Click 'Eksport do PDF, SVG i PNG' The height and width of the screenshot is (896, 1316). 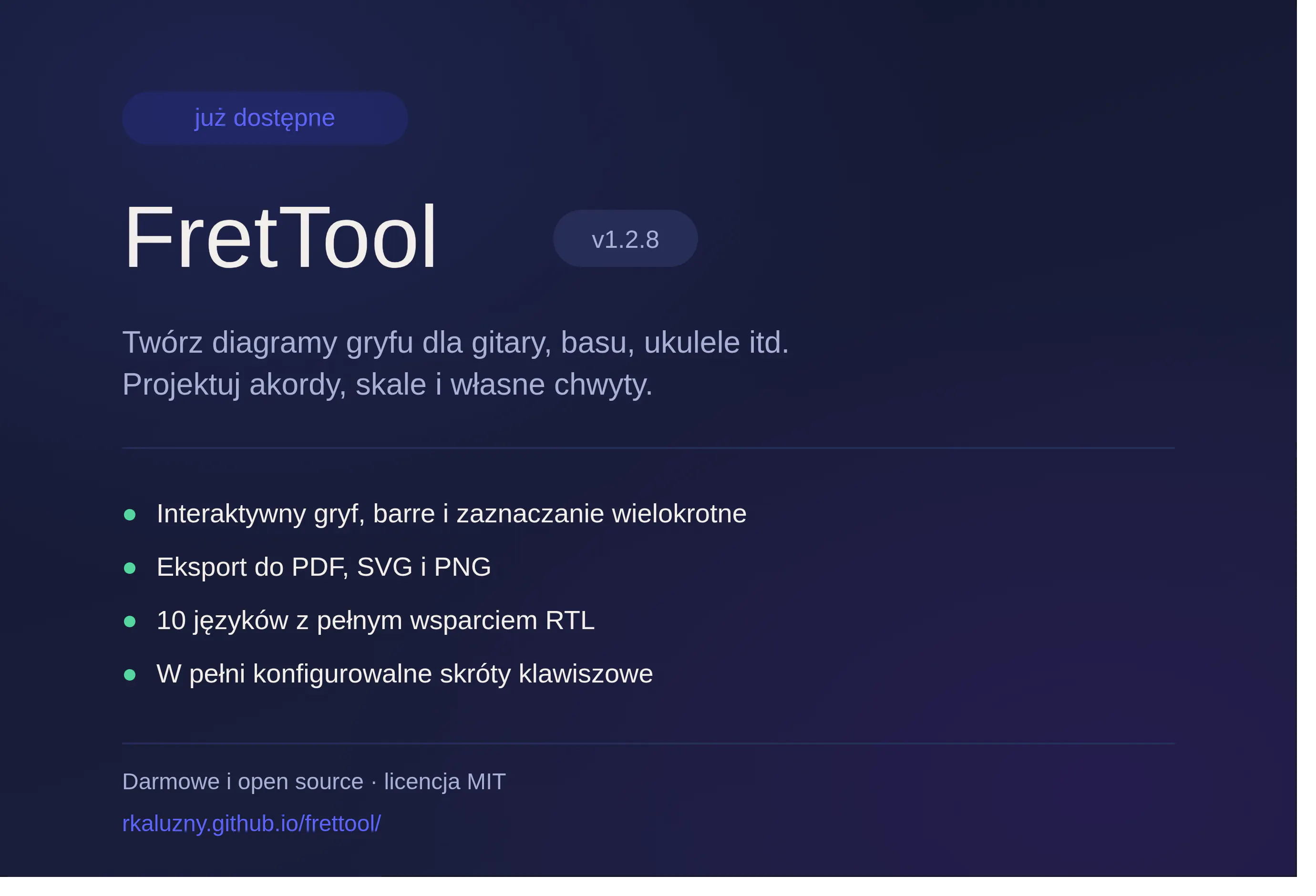point(323,567)
